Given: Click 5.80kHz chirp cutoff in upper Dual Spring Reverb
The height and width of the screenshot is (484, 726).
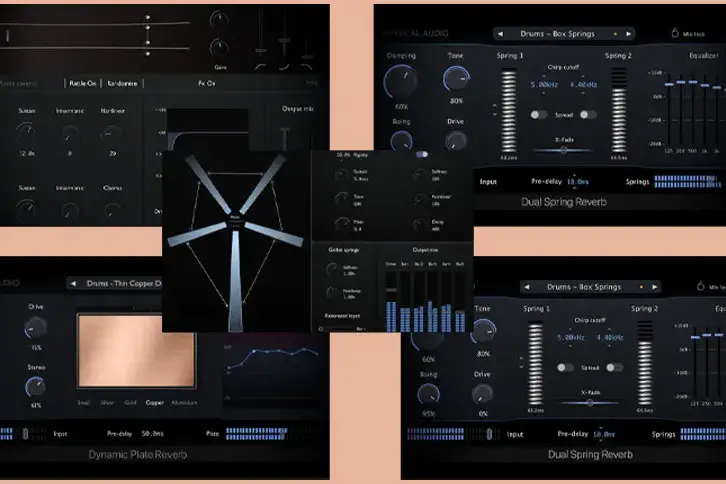Looking at the screenshot, I should [x=544, y=85].
